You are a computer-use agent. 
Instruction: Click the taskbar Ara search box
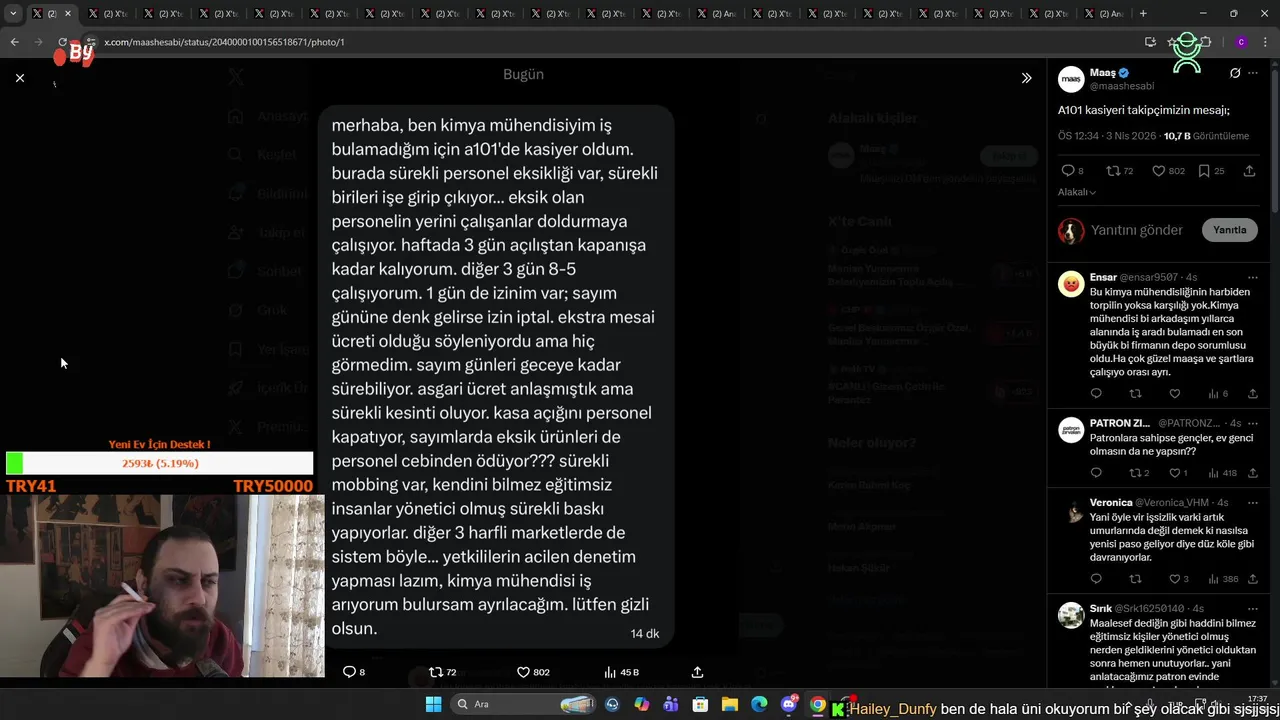click(524, 704)
